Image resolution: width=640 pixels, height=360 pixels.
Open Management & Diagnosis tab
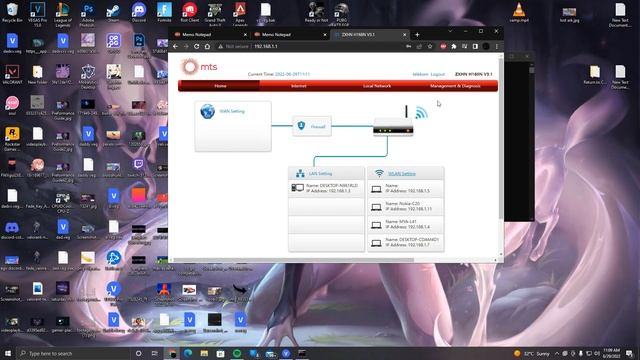pyautogui.click(x=455, y=86)
